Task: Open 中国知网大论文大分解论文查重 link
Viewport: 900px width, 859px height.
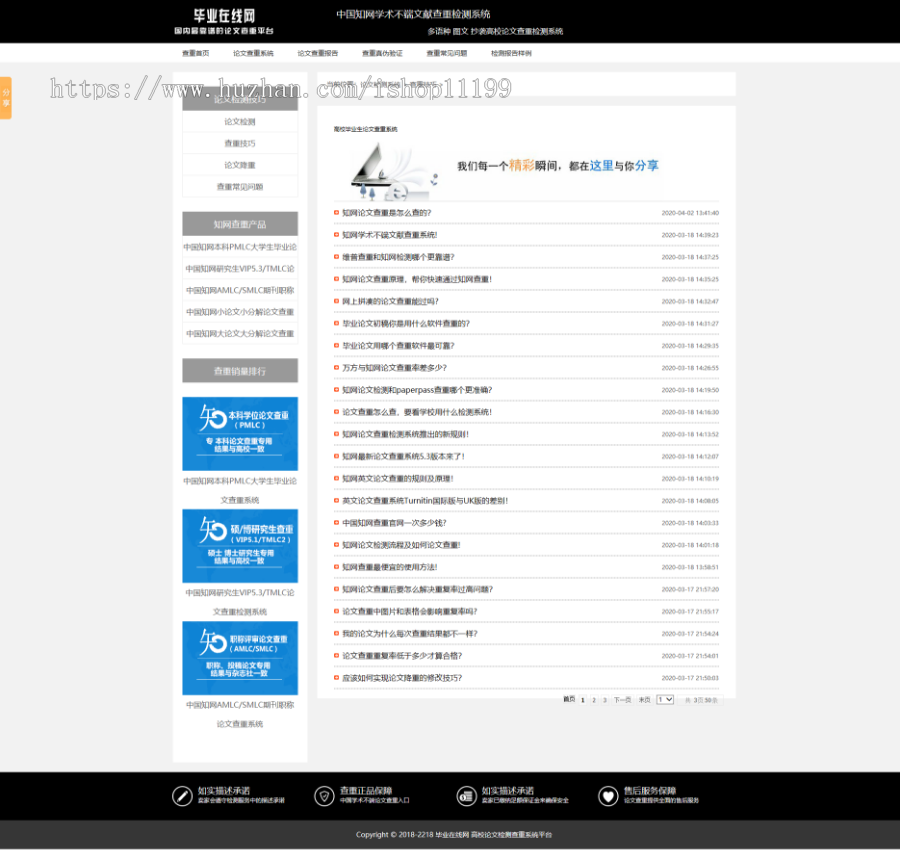Action: [x=240, y=333]
